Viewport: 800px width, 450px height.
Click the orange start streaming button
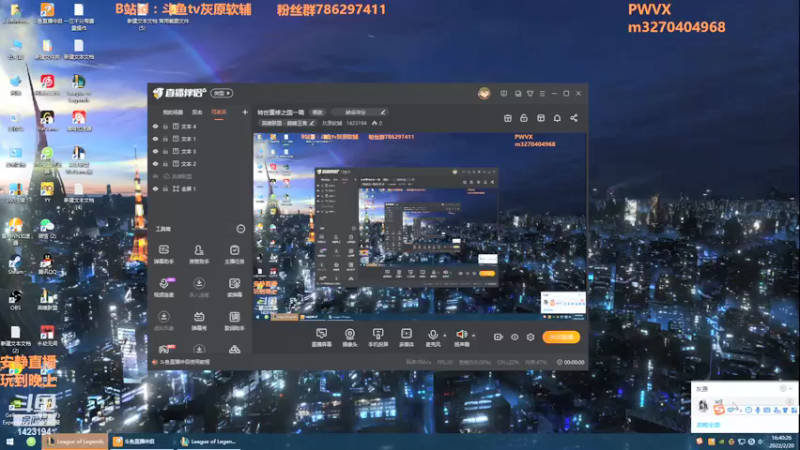point(561,337)
